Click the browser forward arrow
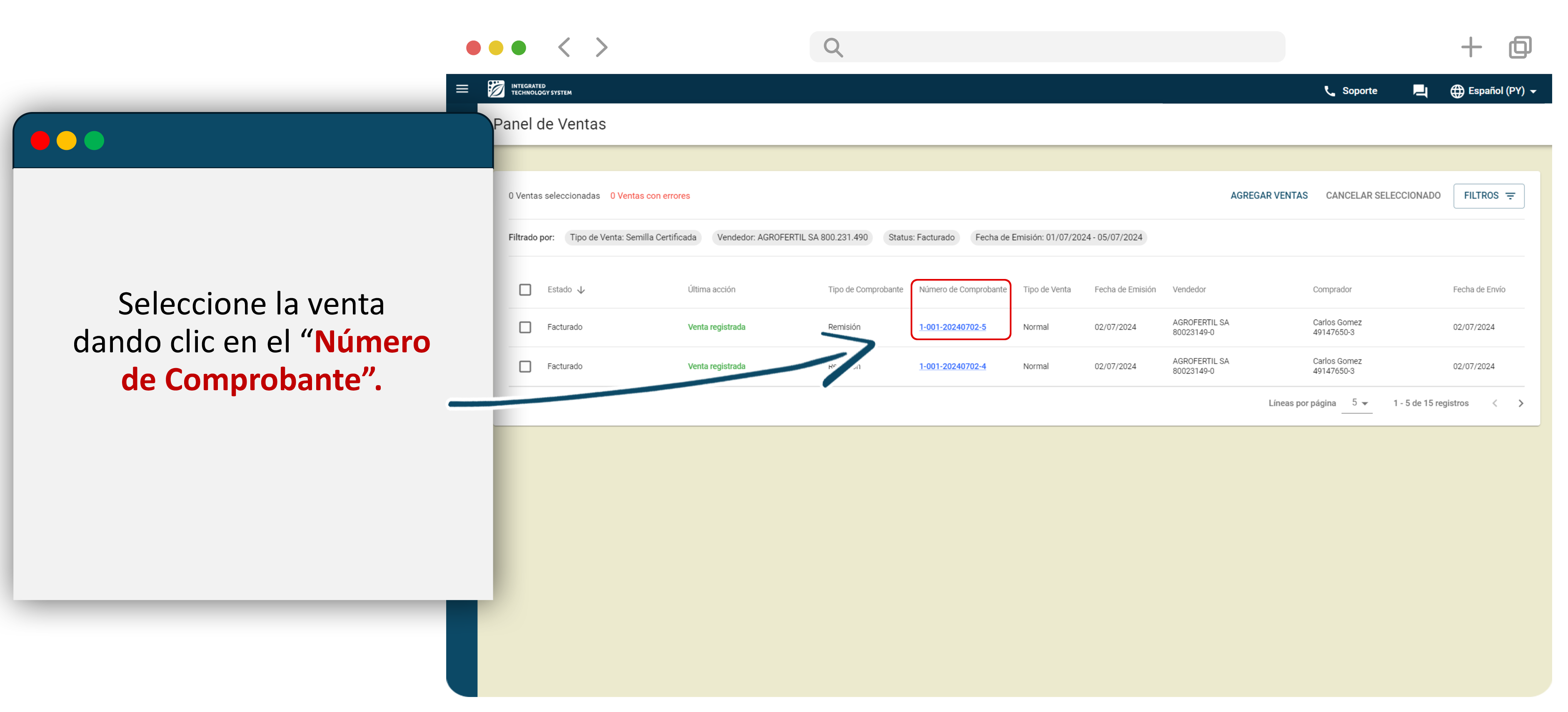 tap(602, 47)
